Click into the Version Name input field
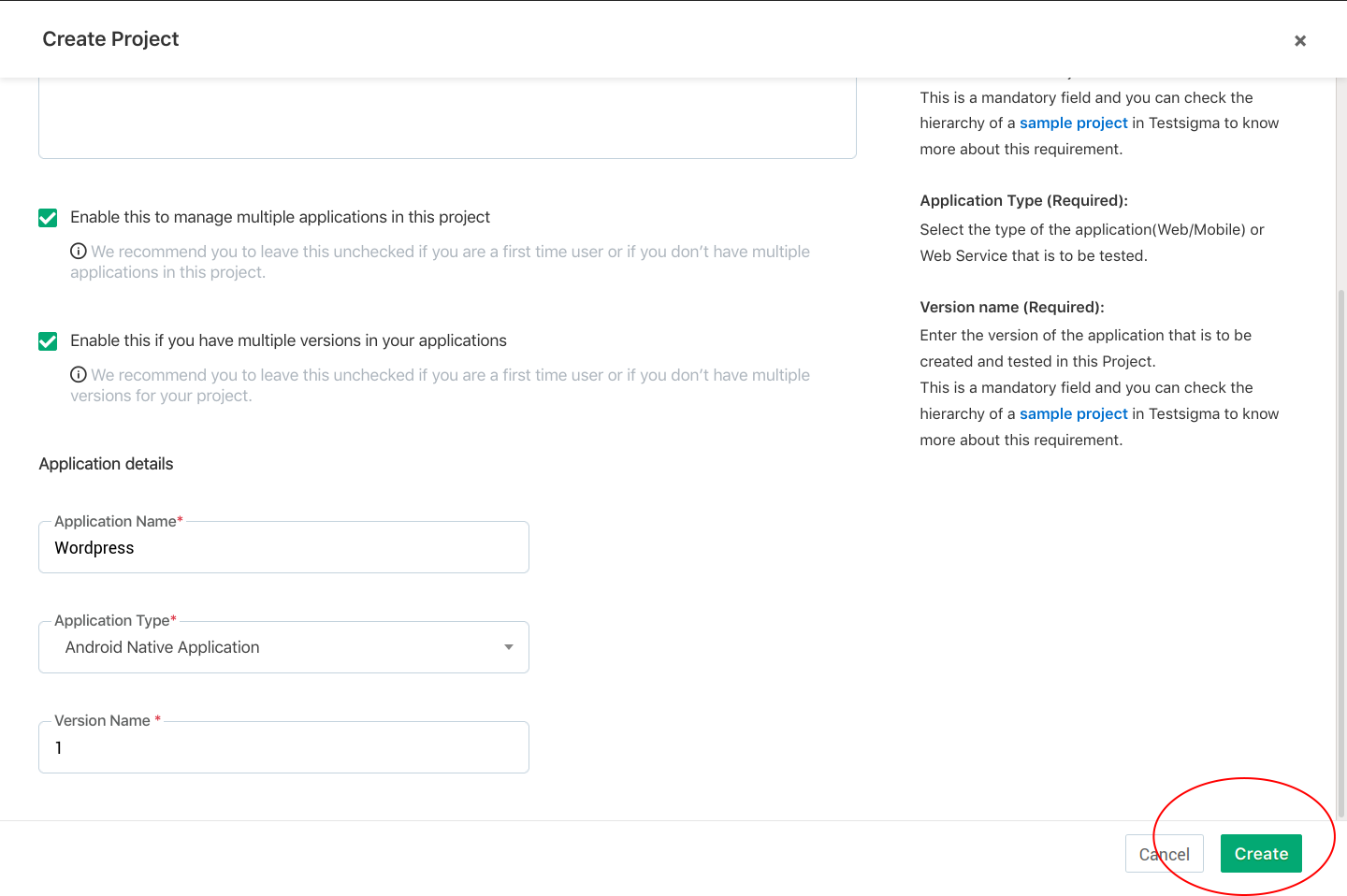Viewport: 1347px width, 896px height. coord(283,748)
